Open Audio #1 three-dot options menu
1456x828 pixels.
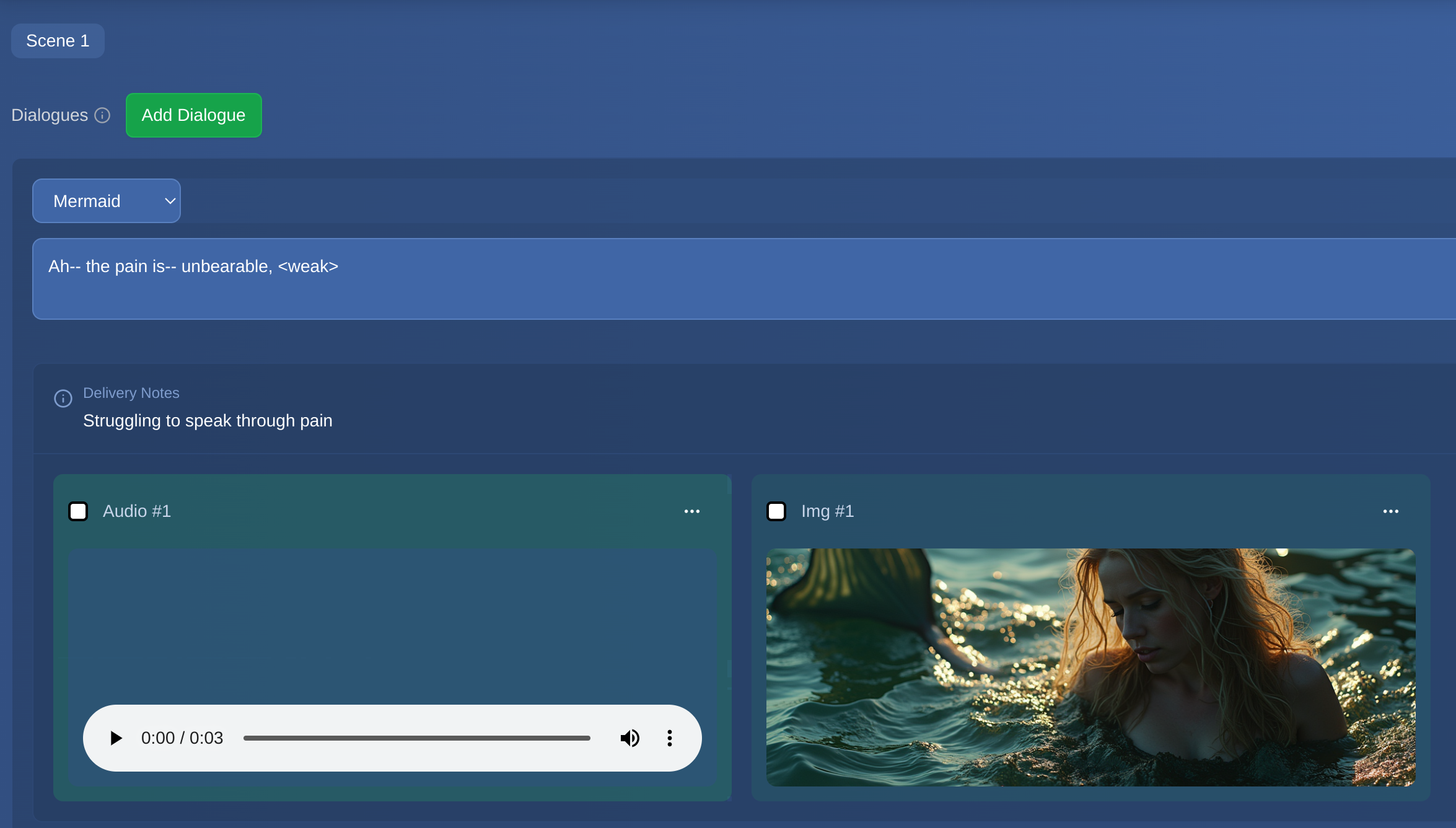(691, 511)
